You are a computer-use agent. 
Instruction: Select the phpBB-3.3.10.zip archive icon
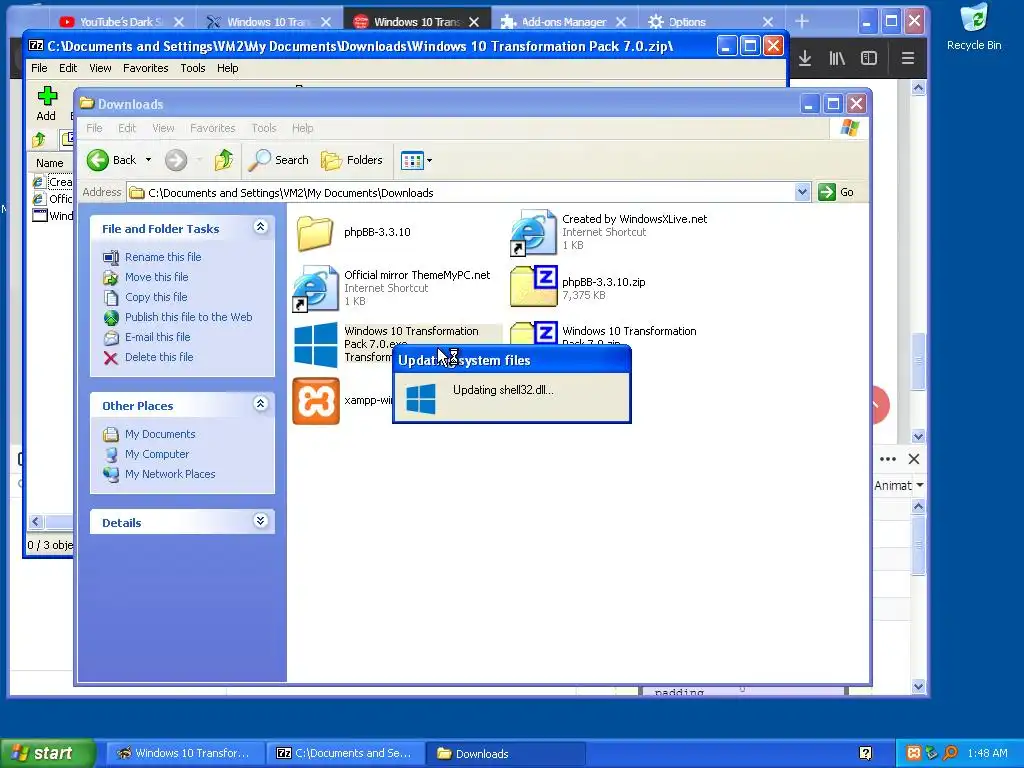coord(534,286)
